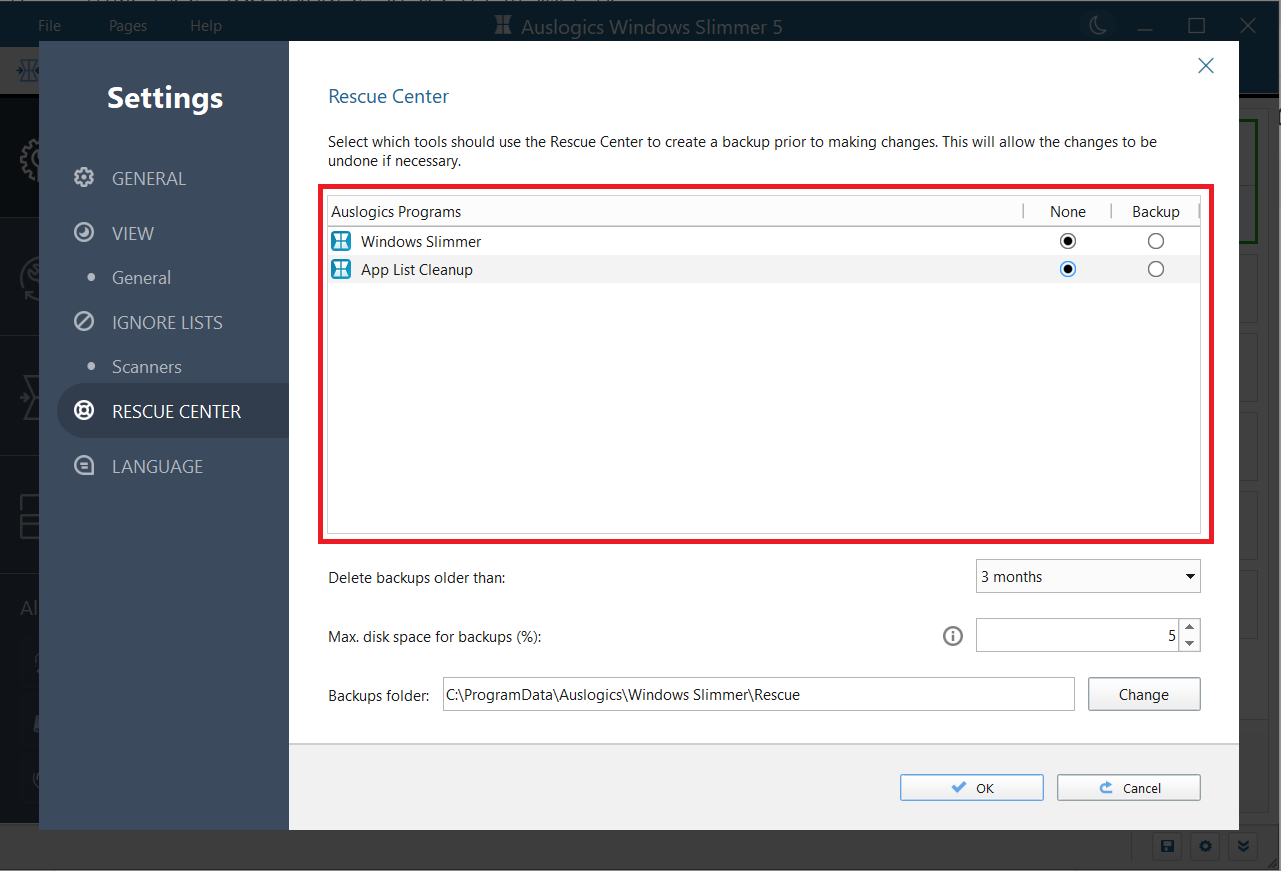This screenshot has height=871, width=1281.
Task: Open General settings via the gear icon
Action: point(84,177)
